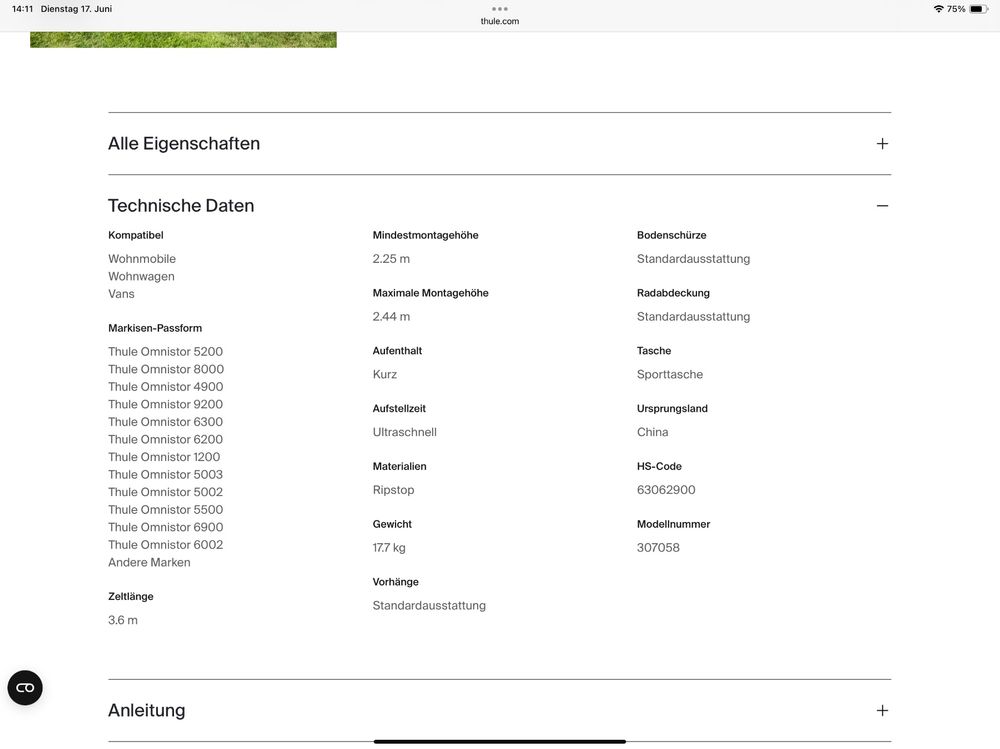Select the Sporttasche value
The image size is (1000, 749).
pyautogui.click(x=670, y=374)
